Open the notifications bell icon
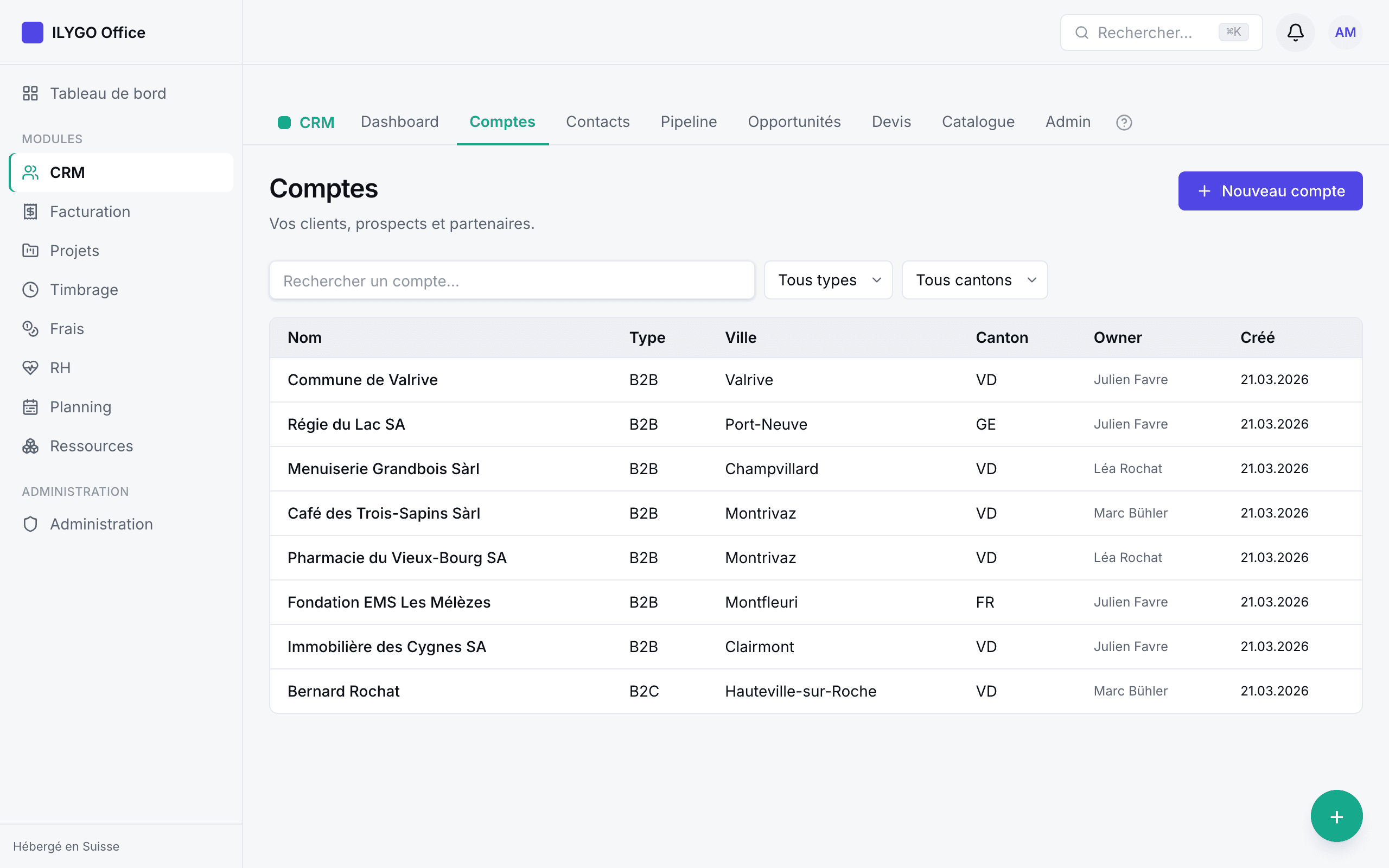Image resolution: width=1389 pixels, height=868 pixels. (x=1295, y=32)
